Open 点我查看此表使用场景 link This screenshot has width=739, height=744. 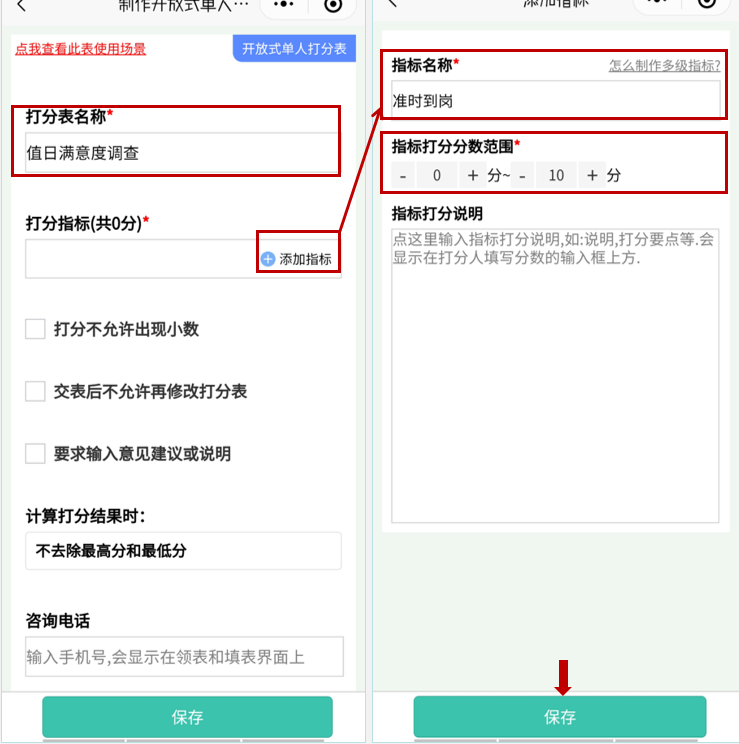click(80, 49)
